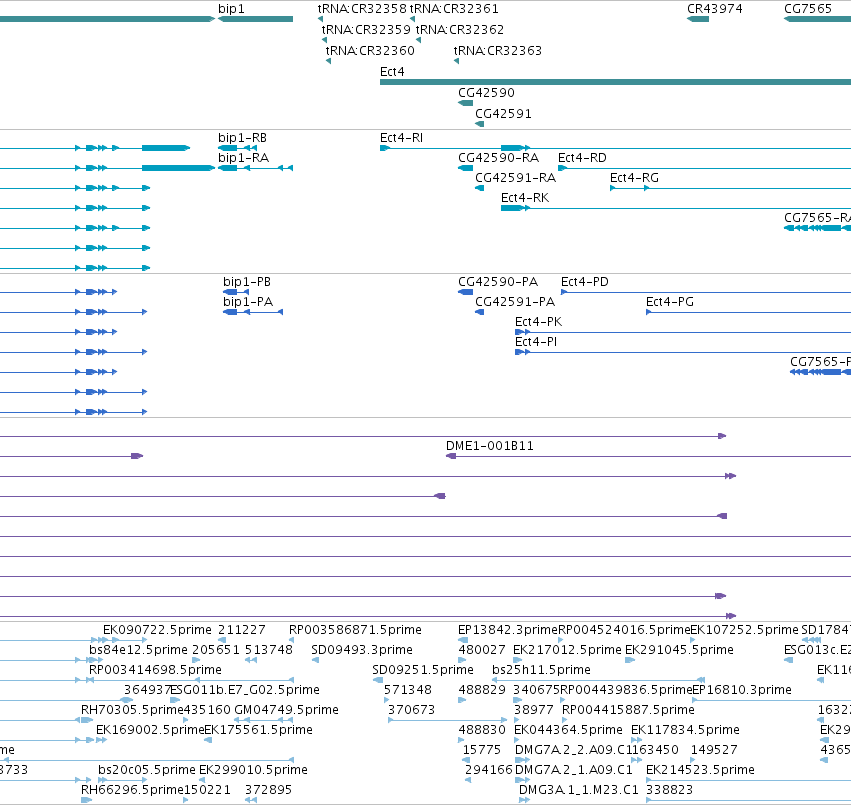Select EST EK169002.5prime label

150,731
